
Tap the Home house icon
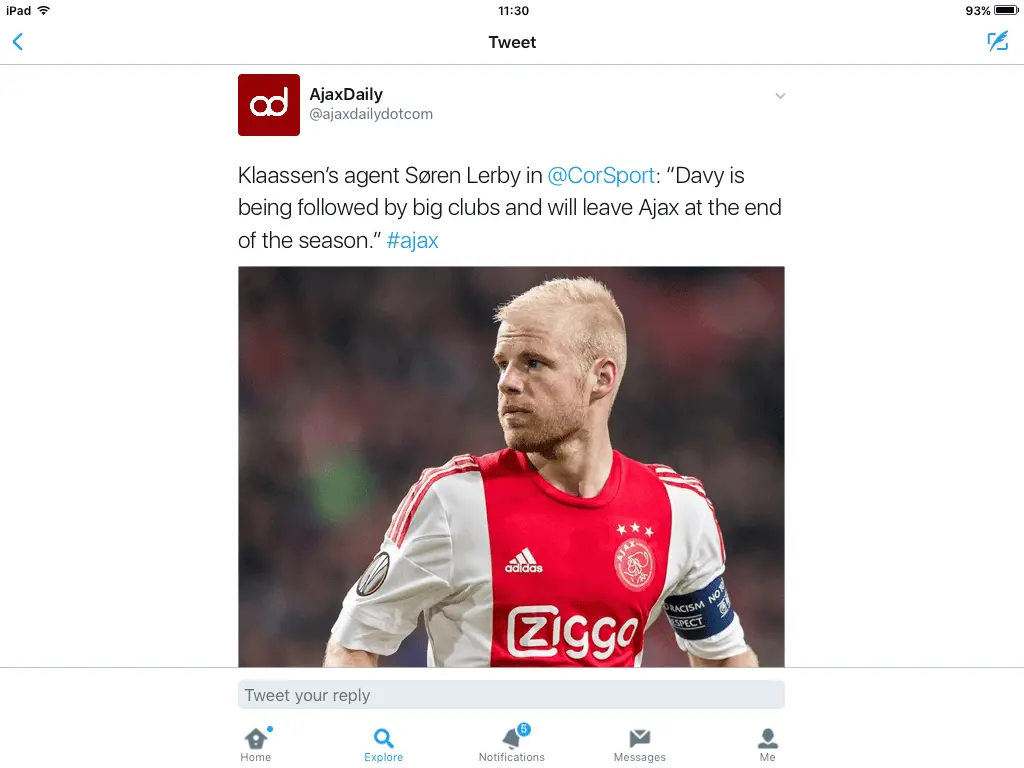(256, 739)
